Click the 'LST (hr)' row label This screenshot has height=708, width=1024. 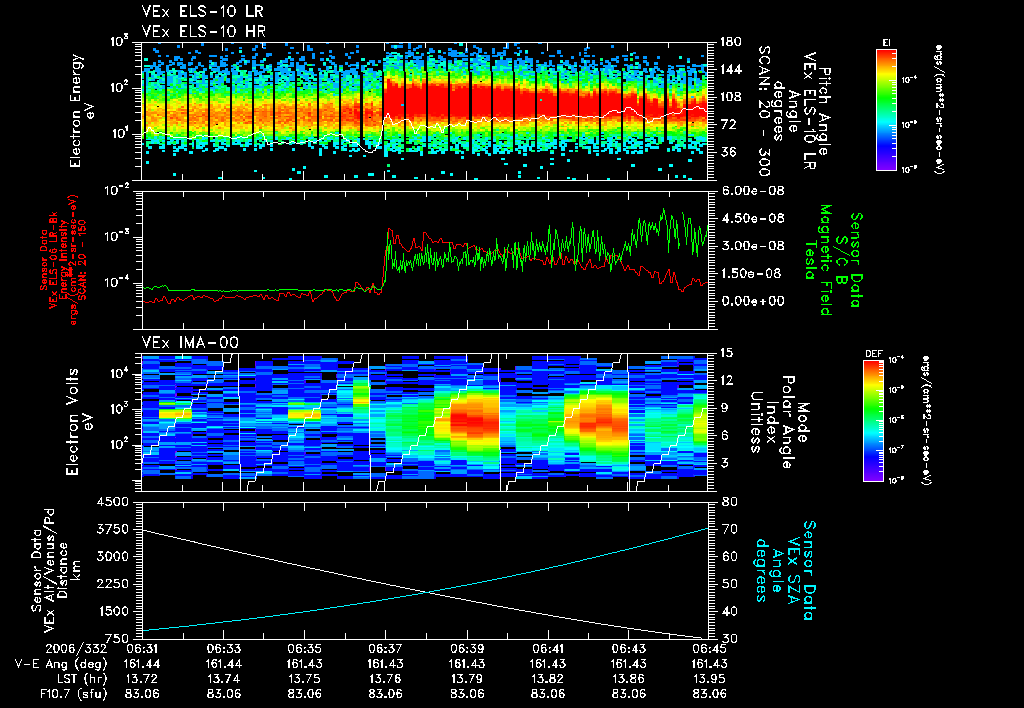(x=82, y=679)
